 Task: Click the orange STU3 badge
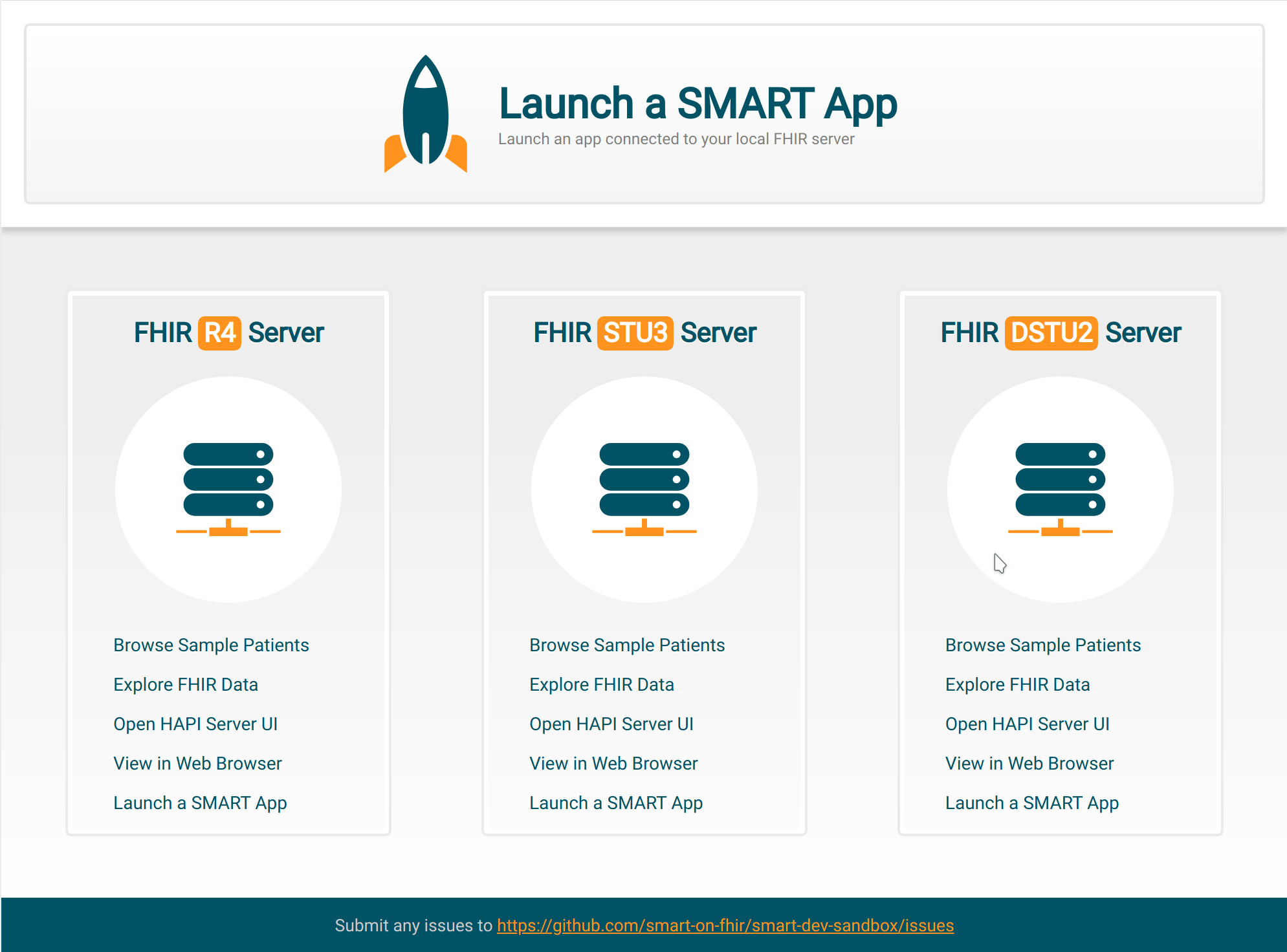635,333
